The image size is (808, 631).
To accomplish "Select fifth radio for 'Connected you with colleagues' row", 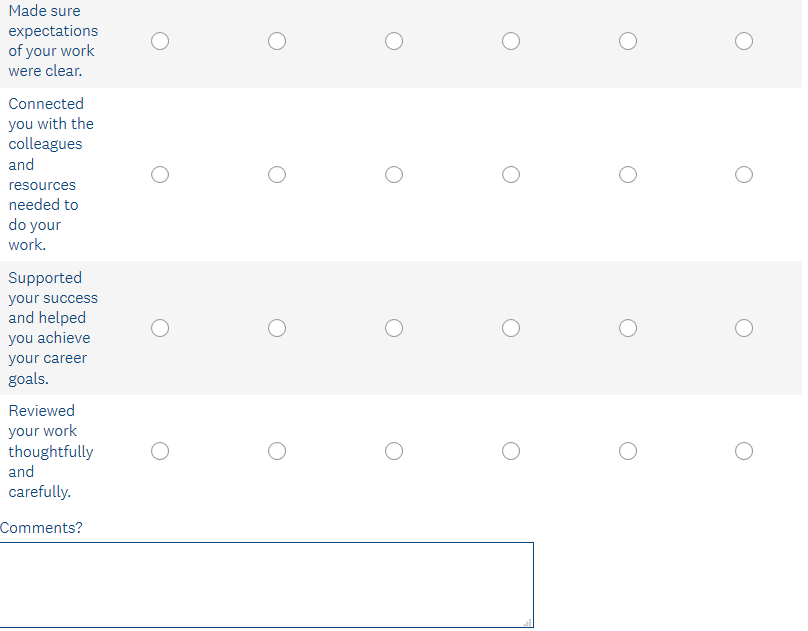I will point(628,175).
